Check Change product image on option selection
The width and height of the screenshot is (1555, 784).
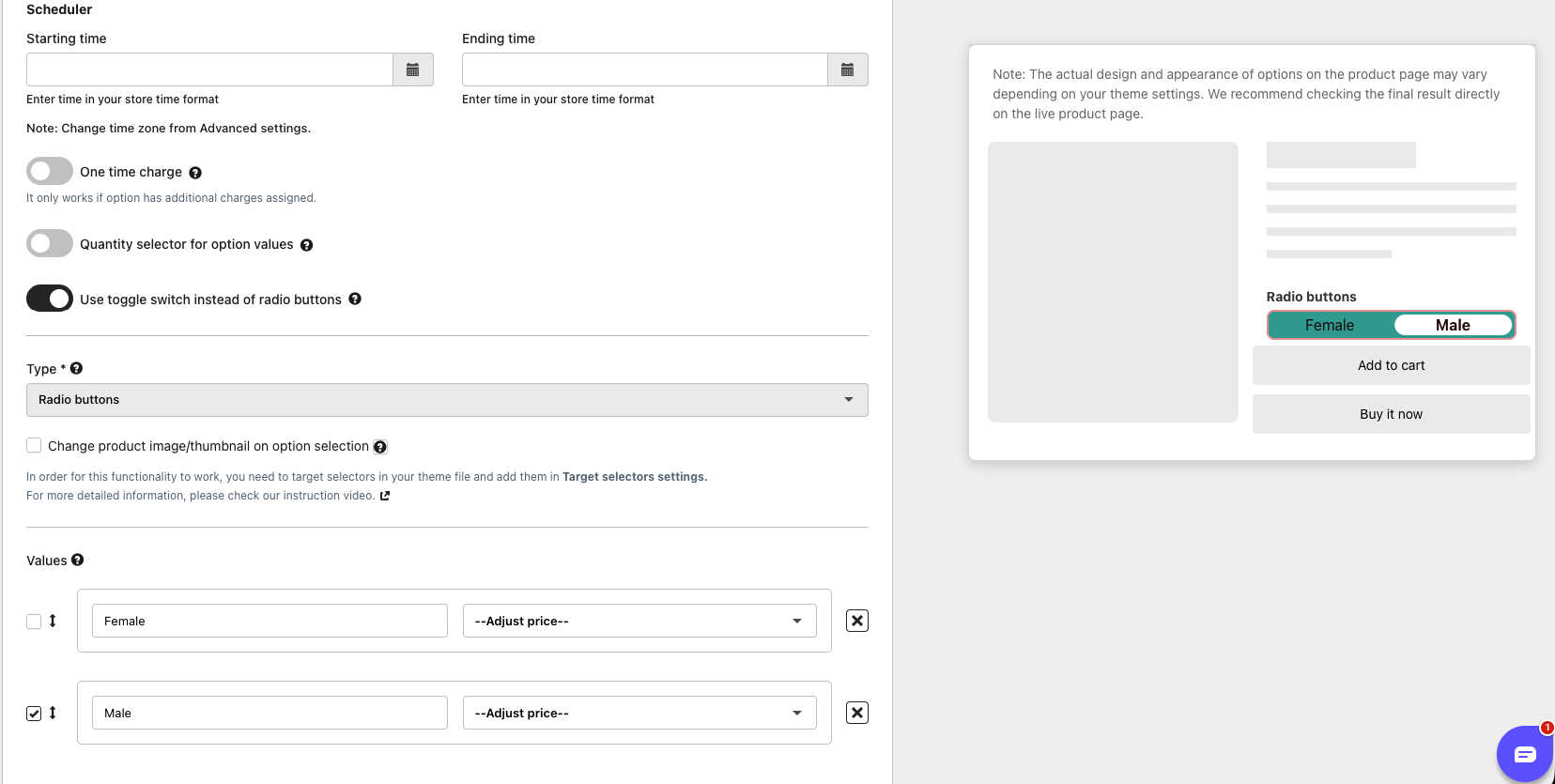coord(34,445)
